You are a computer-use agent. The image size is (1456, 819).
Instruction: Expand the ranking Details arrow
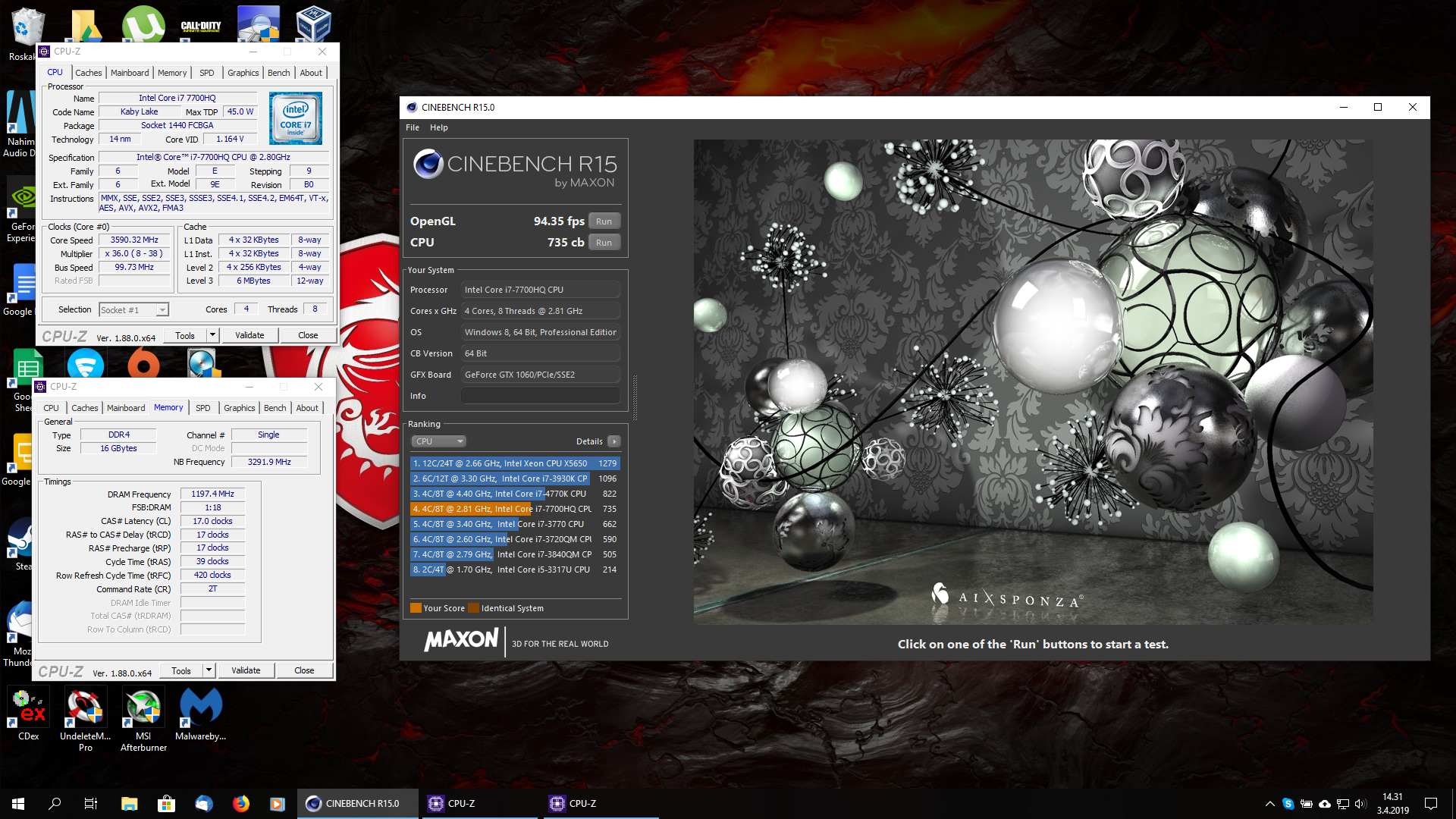click(x=614, y=441)
